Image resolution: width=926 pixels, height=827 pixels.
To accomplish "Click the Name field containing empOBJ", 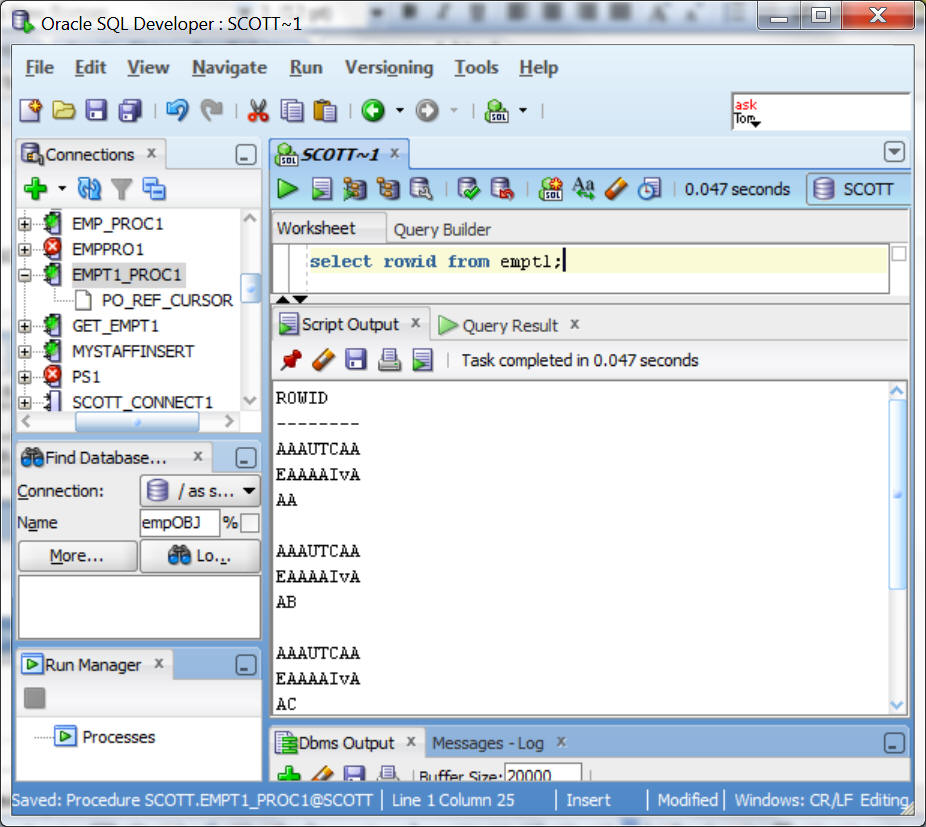I will [x=179, y=523].
